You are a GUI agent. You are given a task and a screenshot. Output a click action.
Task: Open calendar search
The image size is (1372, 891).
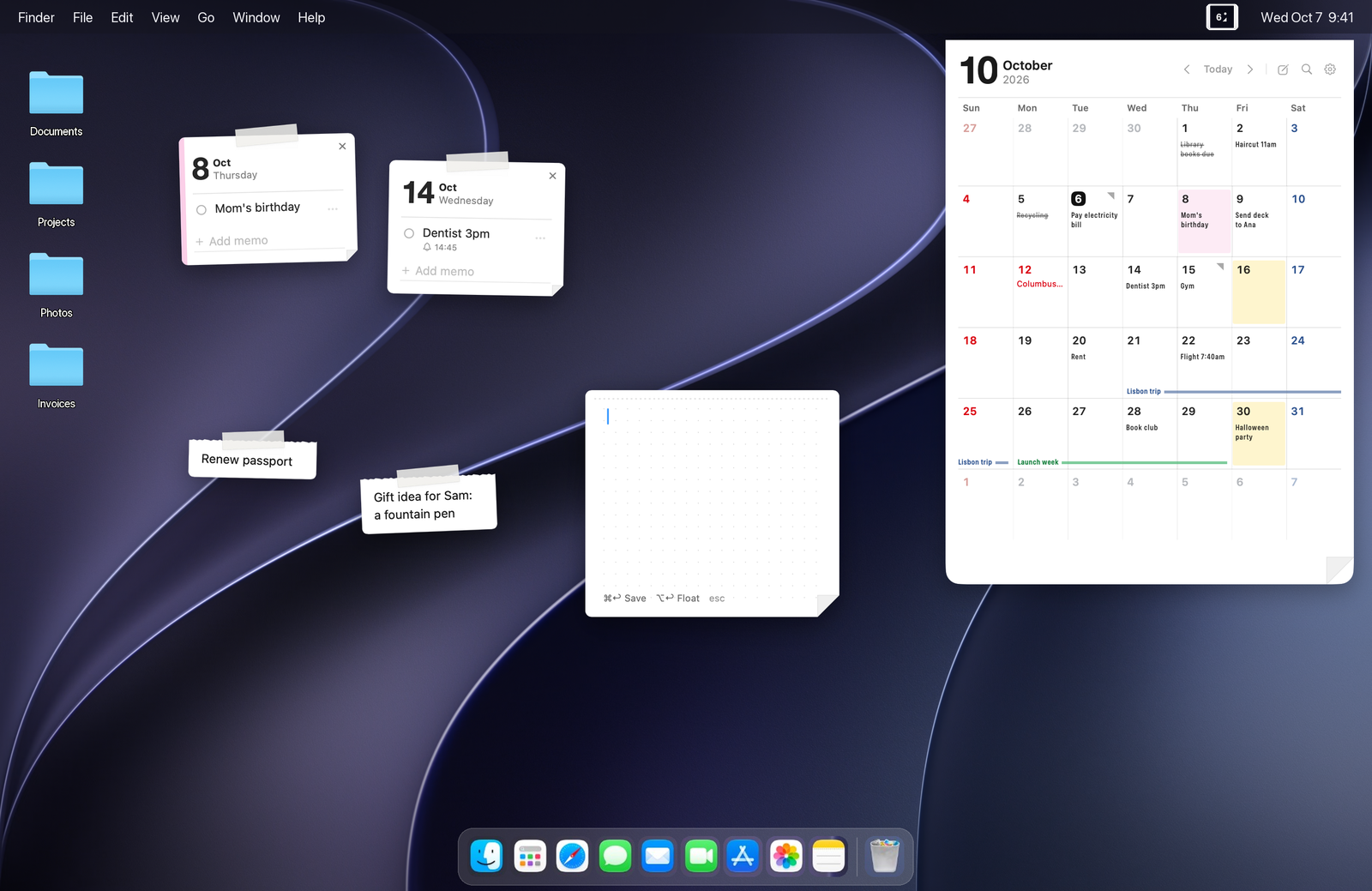point(1307,69)
